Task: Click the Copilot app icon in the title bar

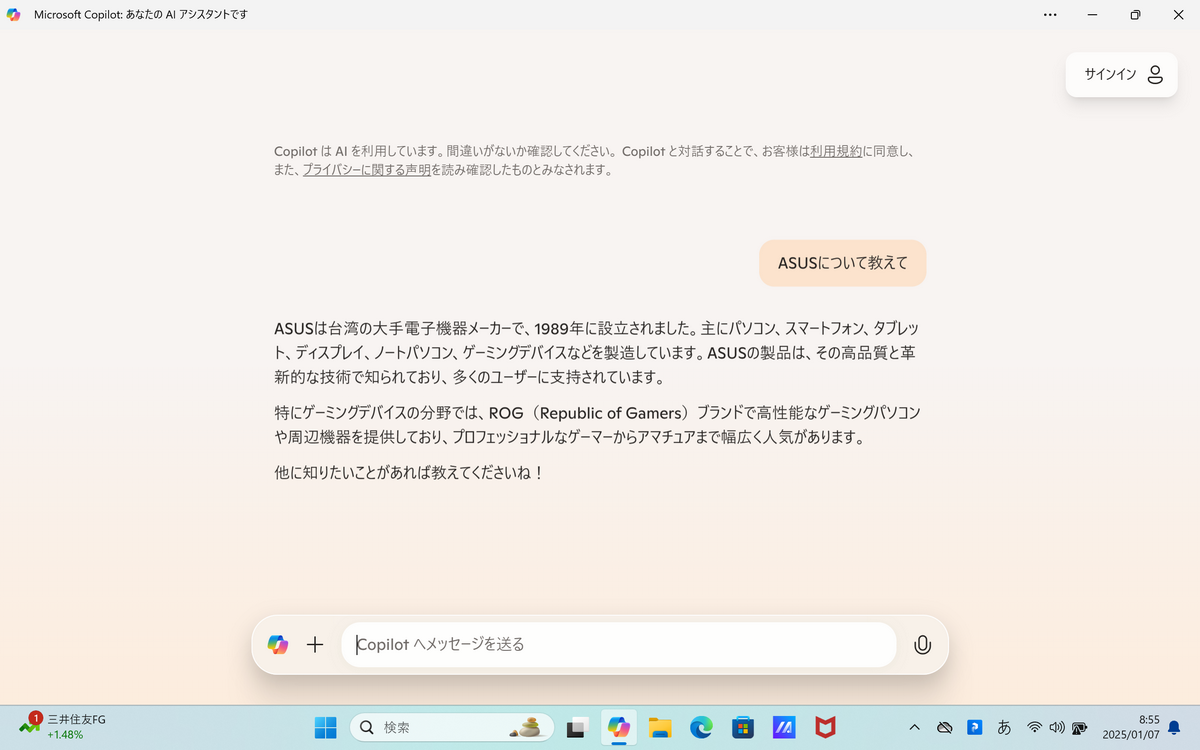Action: (x=14, y=15)
